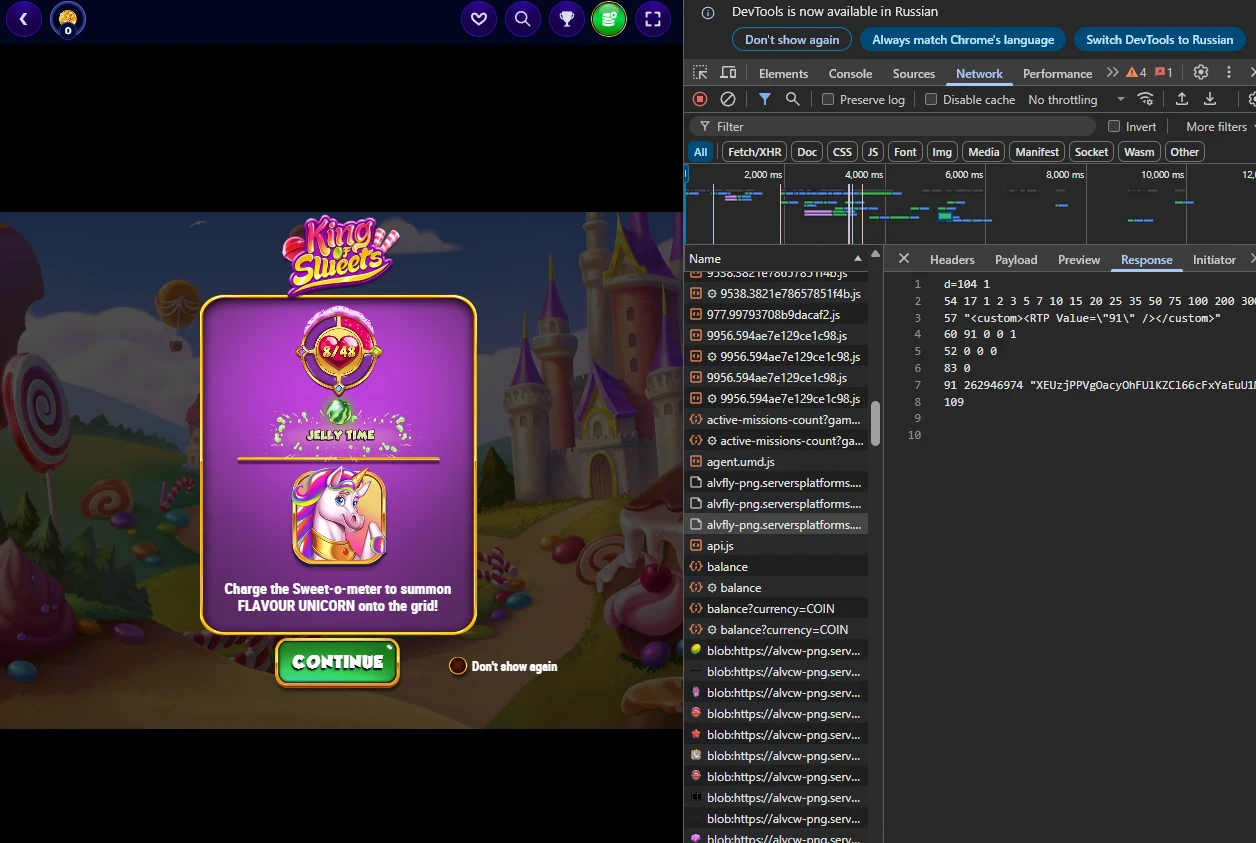Click the request list vertical scrollbar
The image size is (1256, 843).
875,423
